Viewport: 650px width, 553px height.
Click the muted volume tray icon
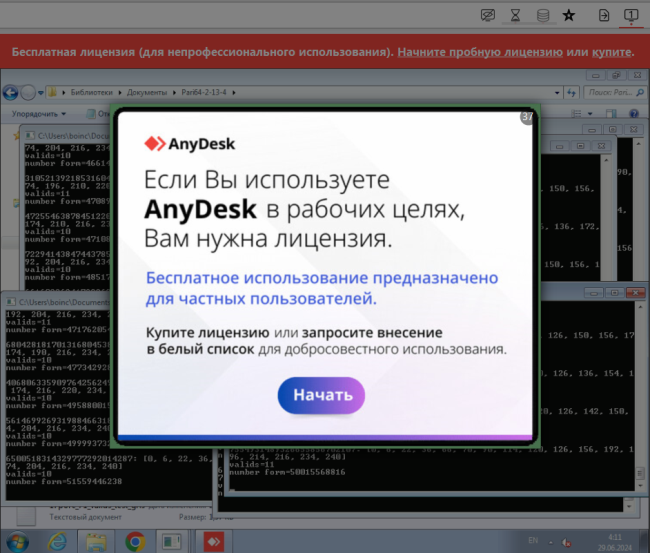pyautogui.click(x=566, y=542)
